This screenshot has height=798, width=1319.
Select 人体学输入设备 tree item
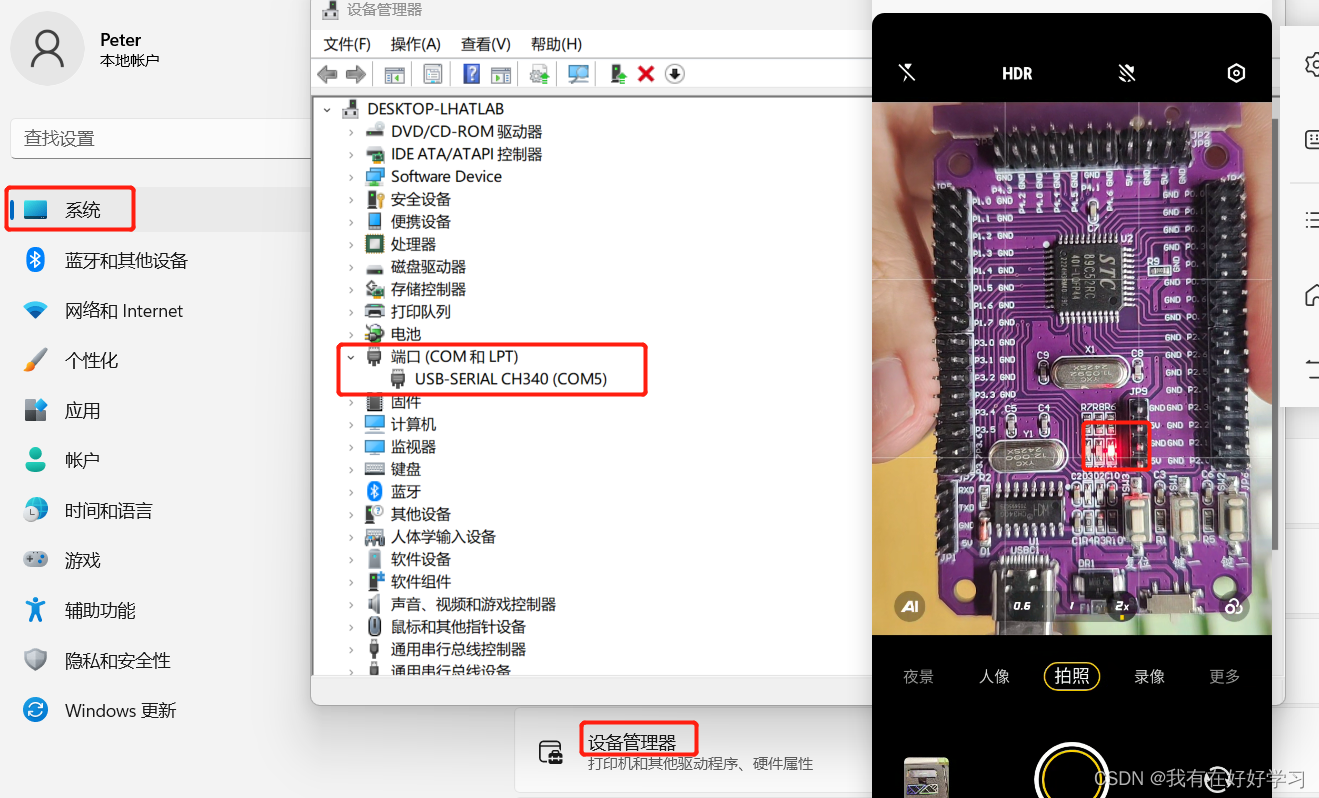(443, 537)
